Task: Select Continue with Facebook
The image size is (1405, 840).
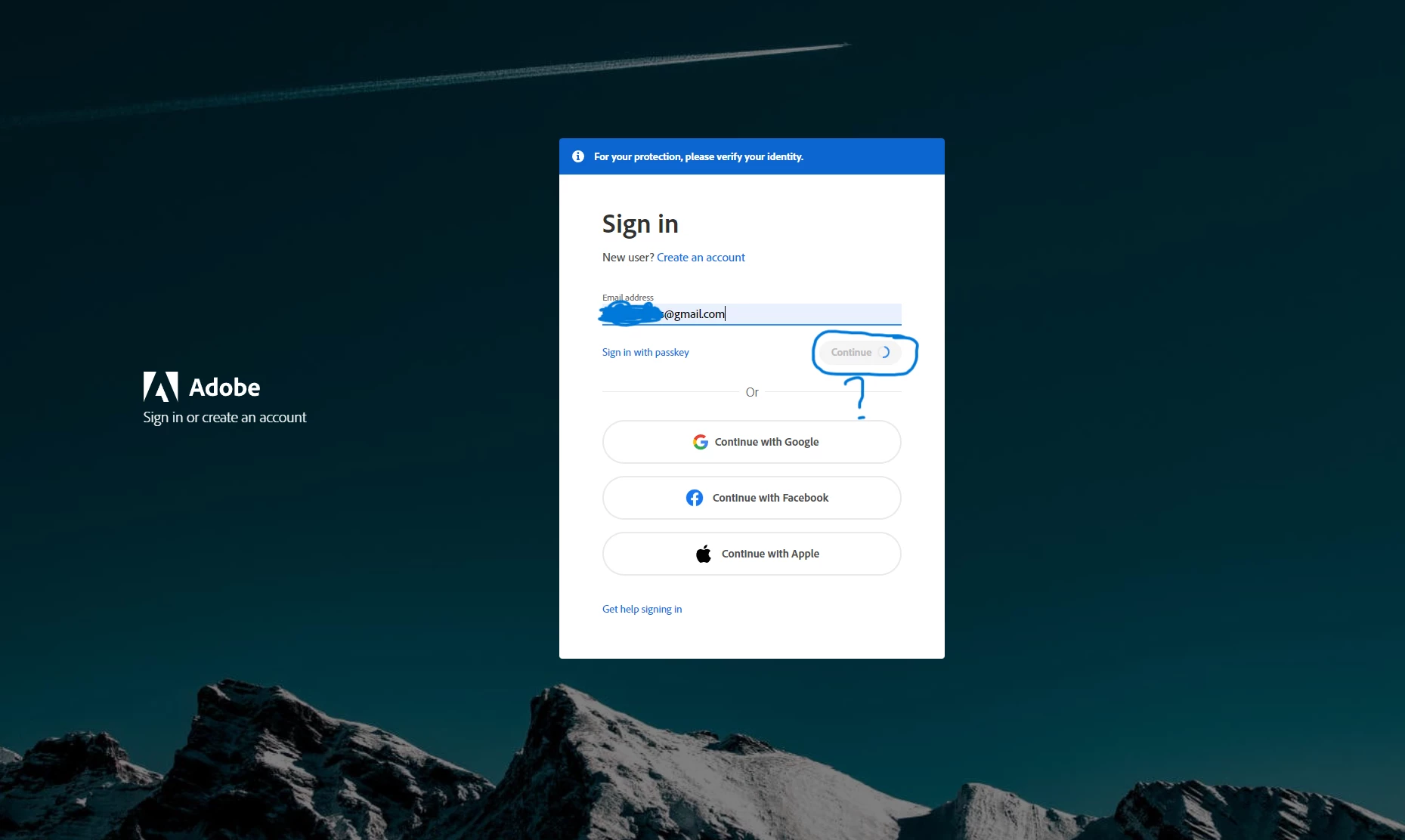Action: pyautogui.click(x=752, y=498)
